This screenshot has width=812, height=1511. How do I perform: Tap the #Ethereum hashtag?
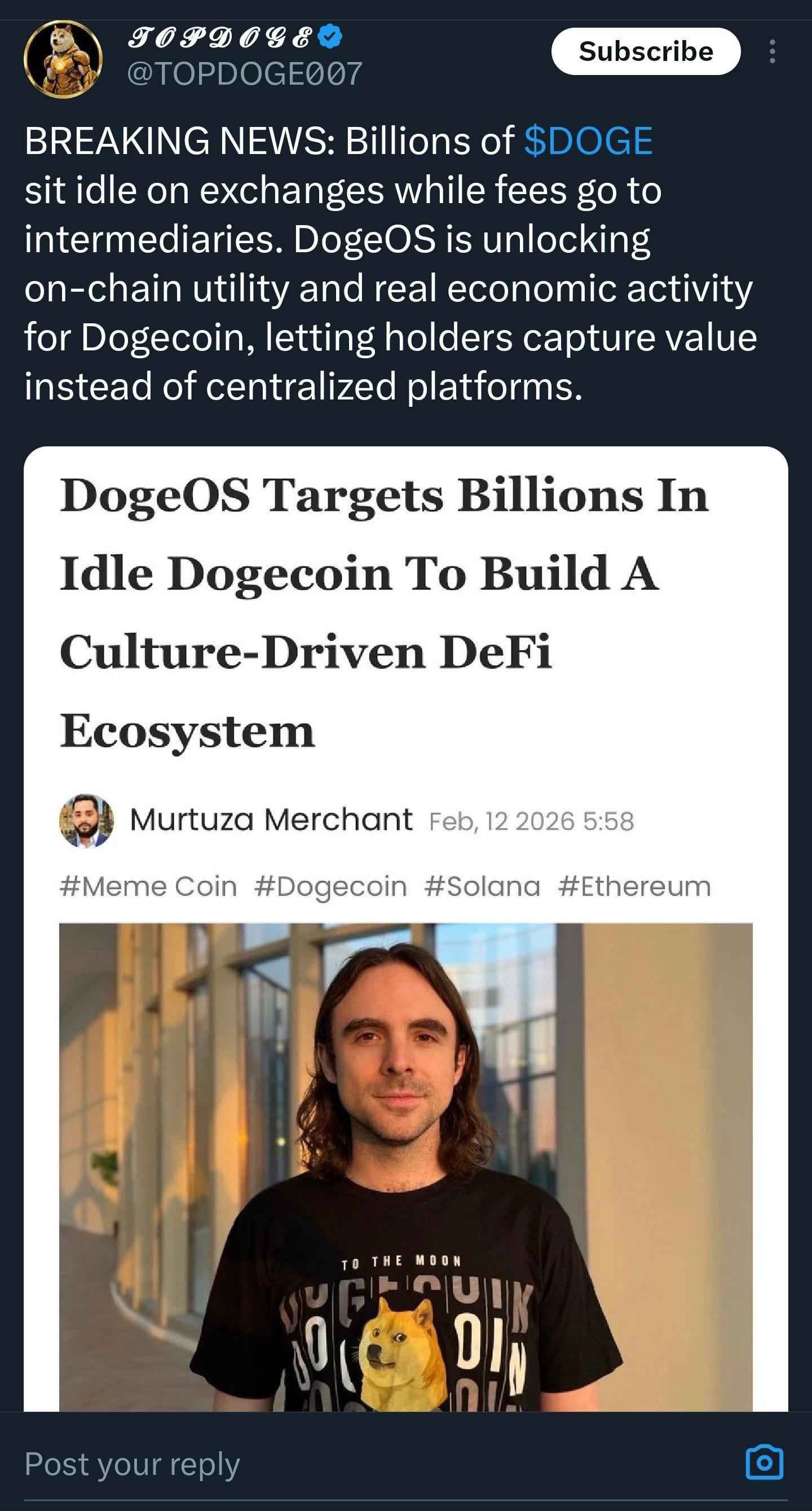(x=634, y=886)
